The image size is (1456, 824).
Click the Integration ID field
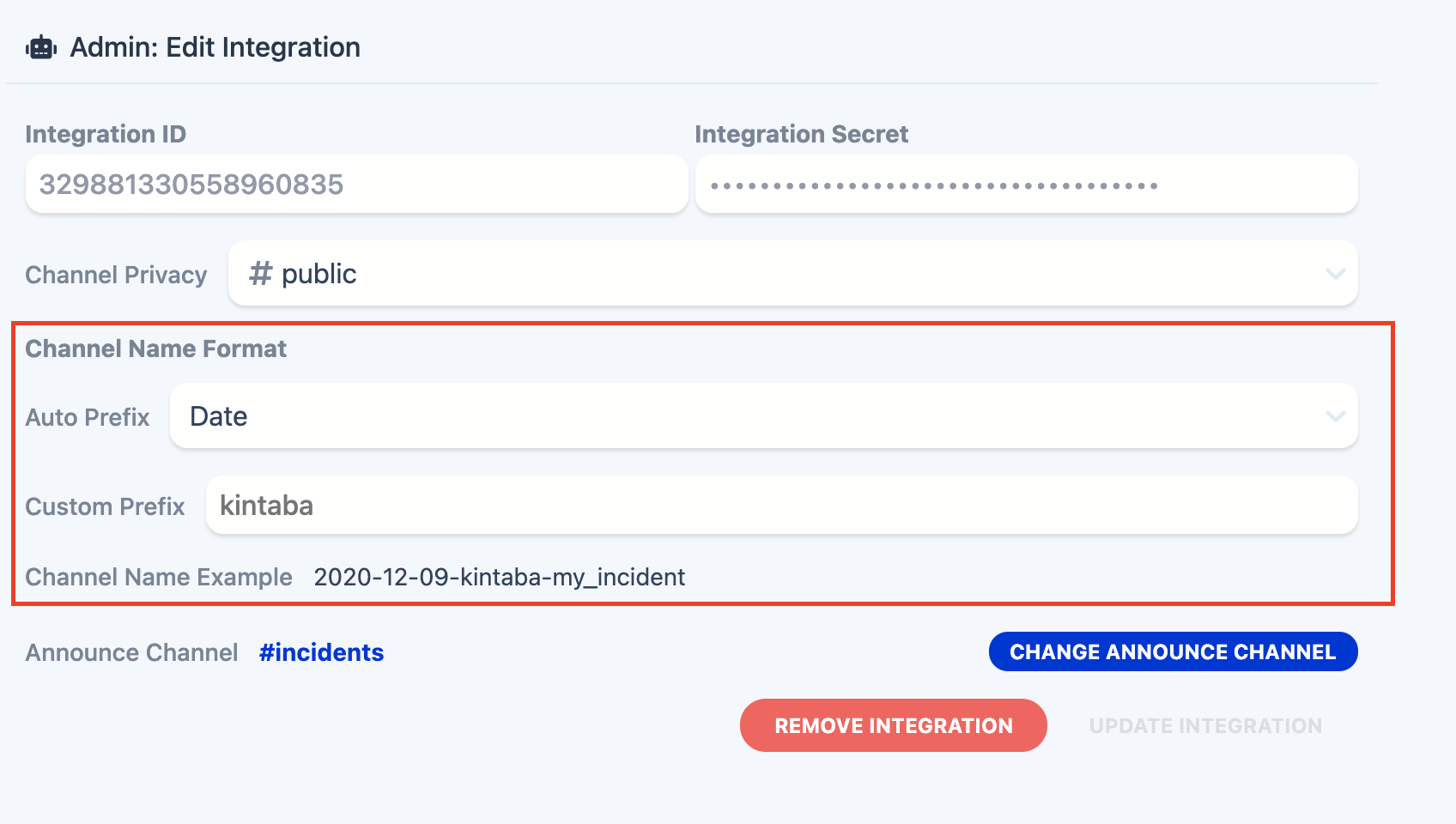[357, 185]
